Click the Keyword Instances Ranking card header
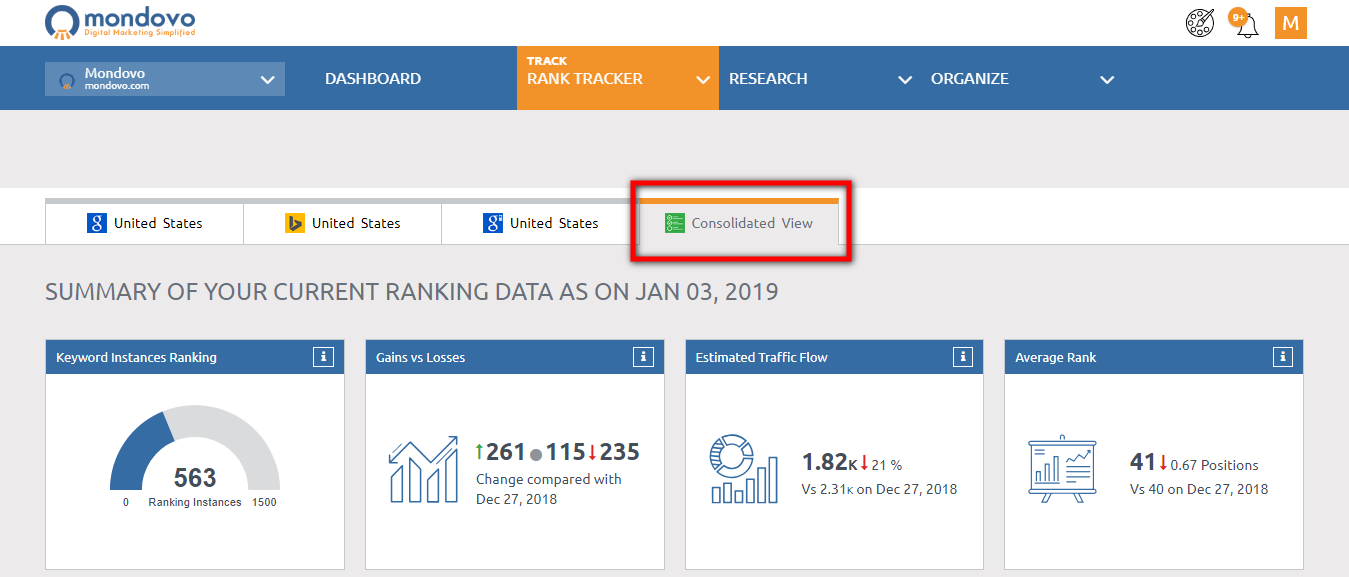 195,357
